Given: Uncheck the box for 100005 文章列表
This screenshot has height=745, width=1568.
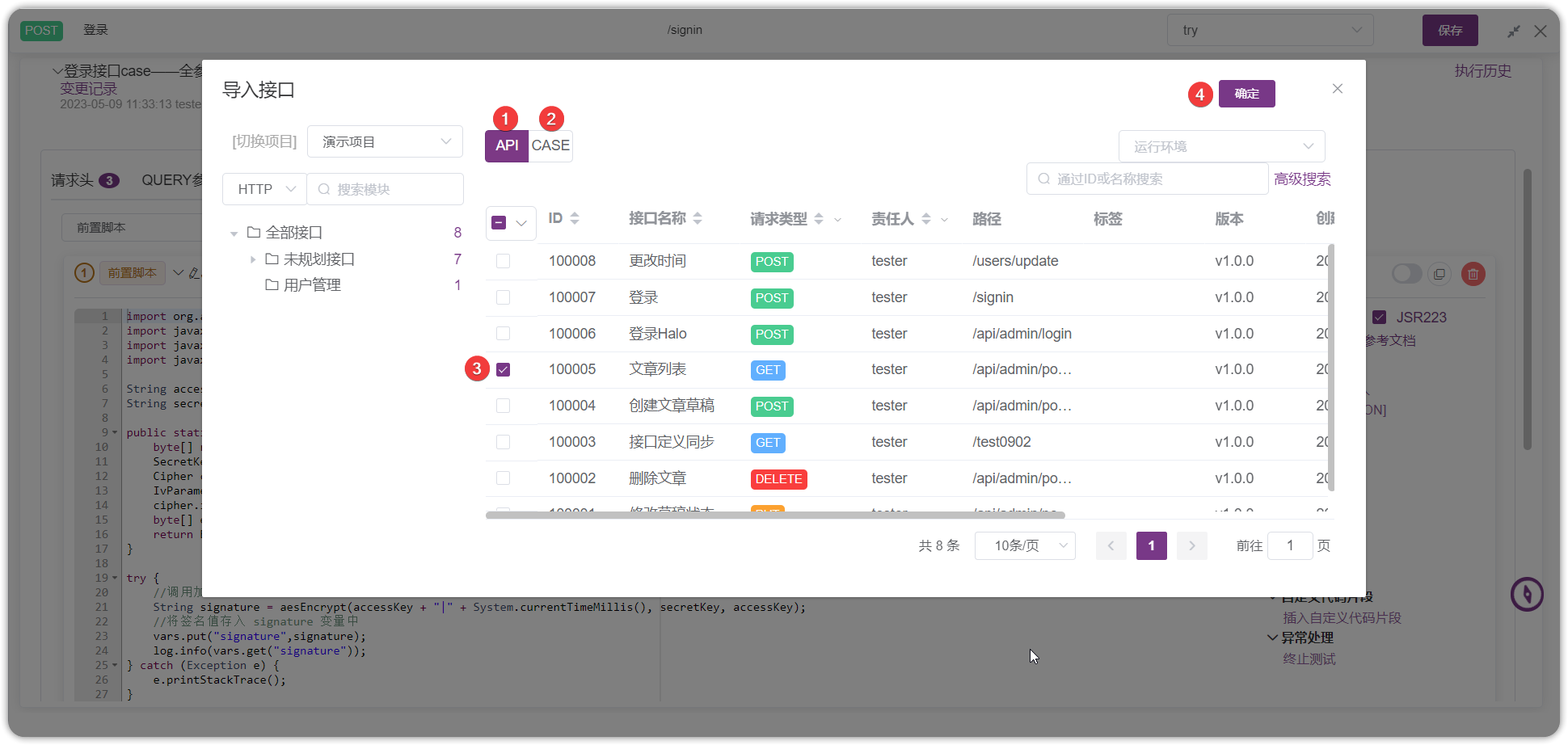Looking at the screenshot, I should 503,369.
